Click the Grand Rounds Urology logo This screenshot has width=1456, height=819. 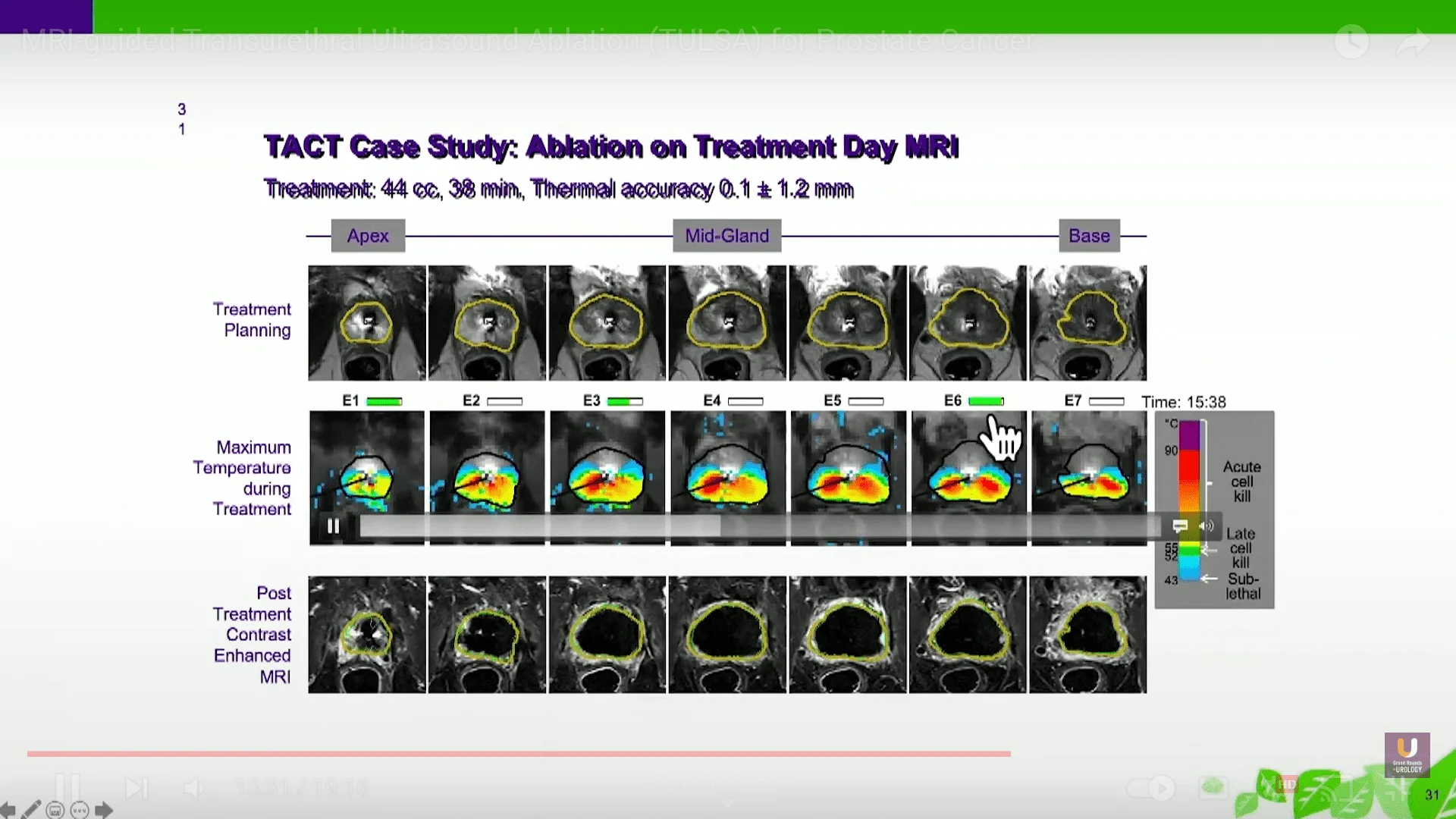pyautogui.click(x=1408, y=755)
